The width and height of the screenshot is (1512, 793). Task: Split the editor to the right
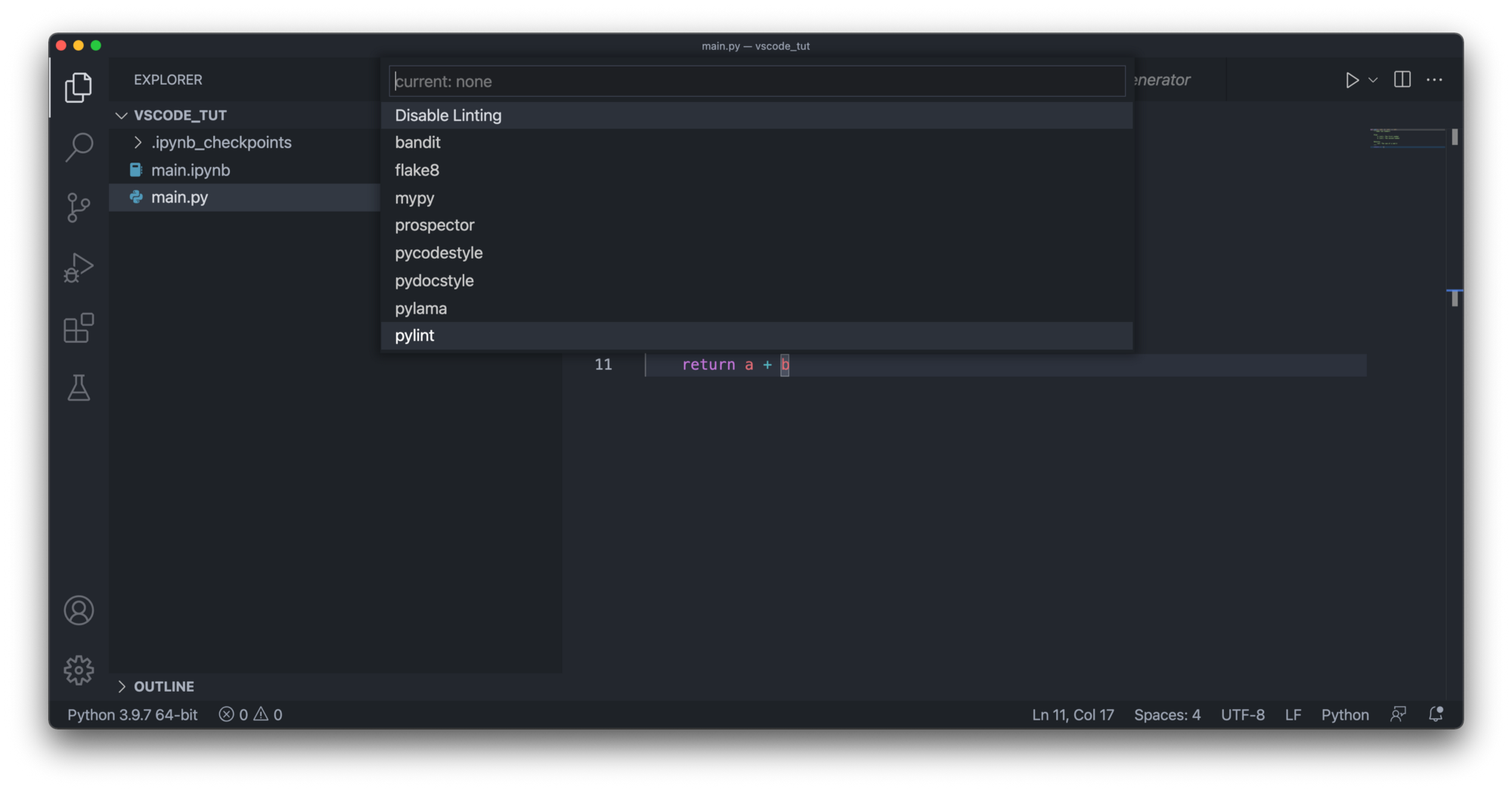1402,79
